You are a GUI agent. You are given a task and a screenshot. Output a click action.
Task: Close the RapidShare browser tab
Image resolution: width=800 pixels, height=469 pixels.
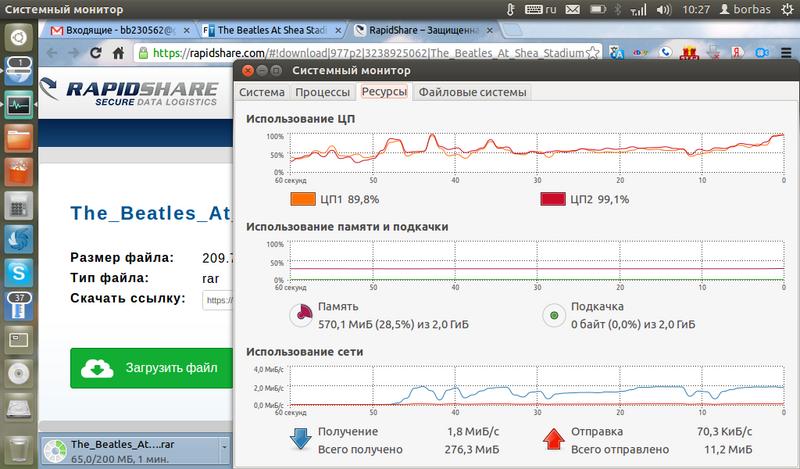[490, 31]
